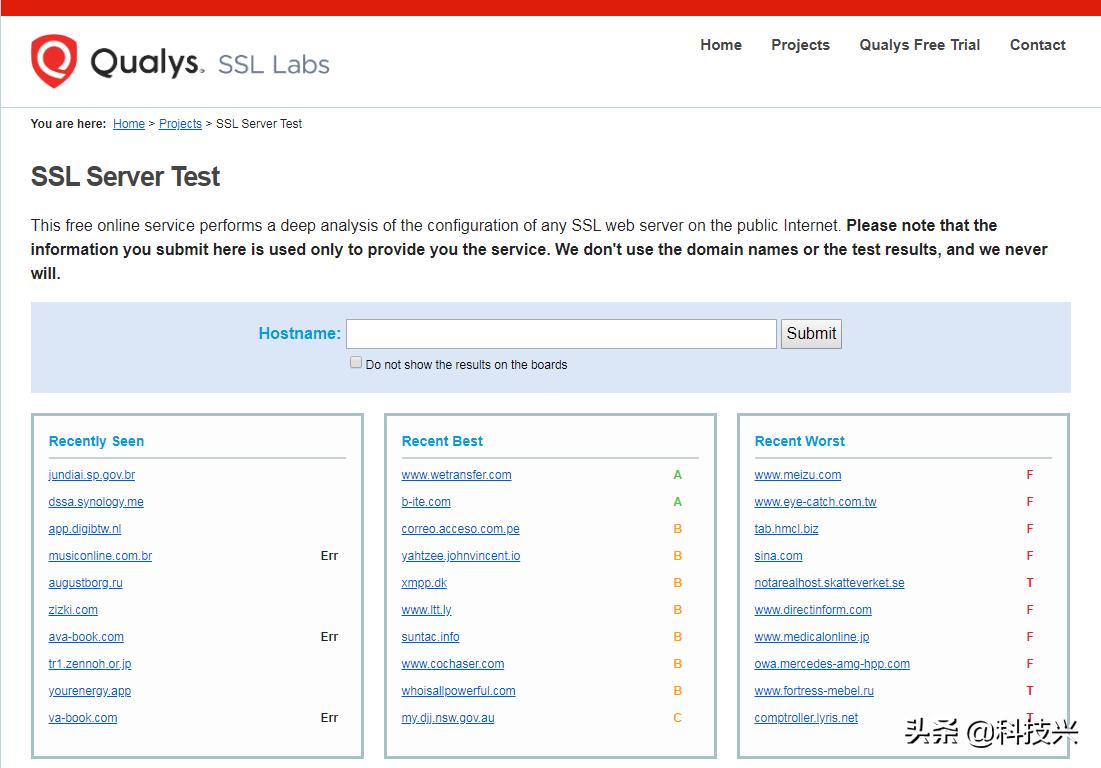
Task: Open b-ite.com link
Action: [x=426, y=502]
